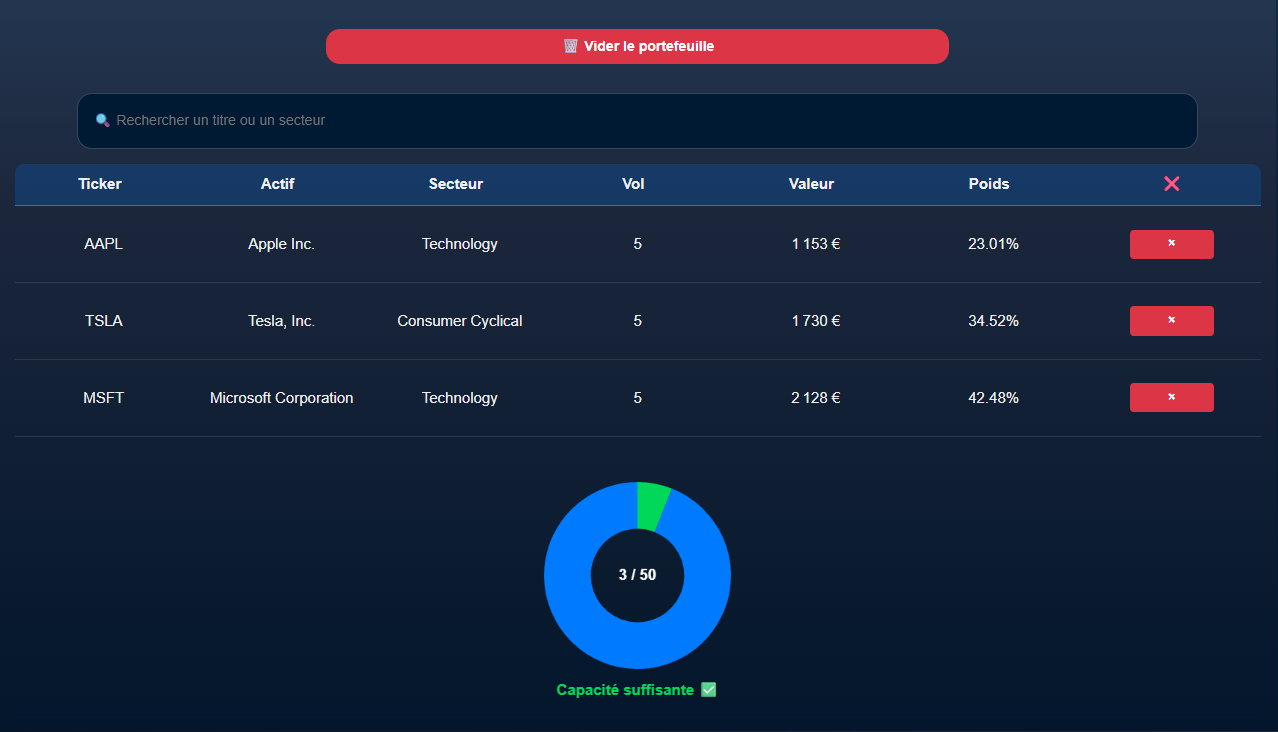The image size is (1278, 732).
Task: Select the AAPL ticker cell
Action: point(104,244)
